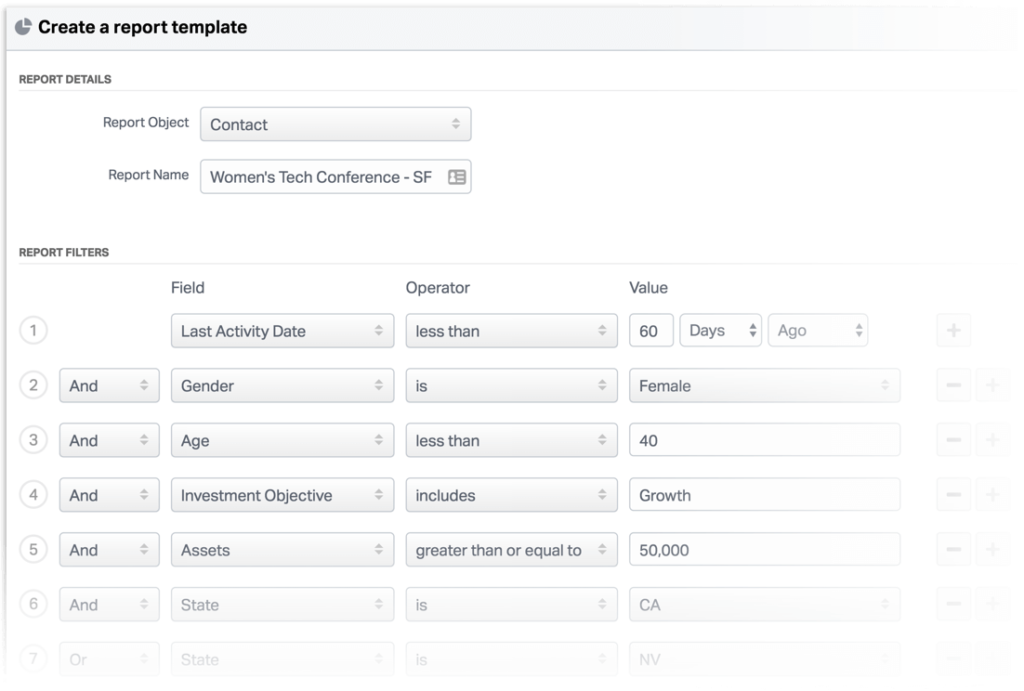Open the Female value dropdown

pyautogui.click(x=764, y=385)
